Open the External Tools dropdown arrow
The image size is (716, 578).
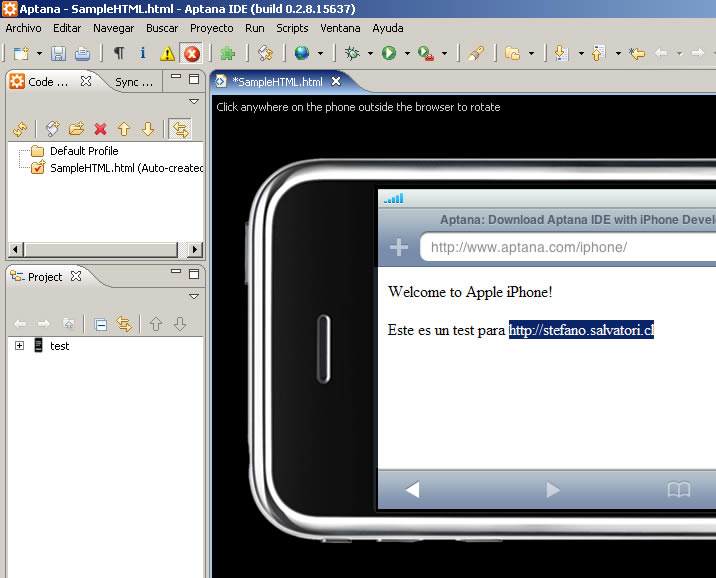(444, 54)
